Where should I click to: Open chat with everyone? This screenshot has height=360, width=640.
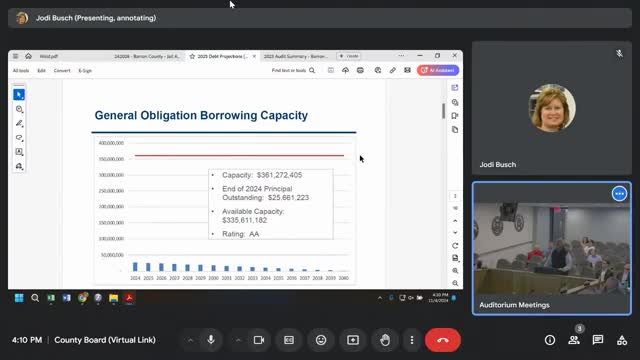[598, 340]
